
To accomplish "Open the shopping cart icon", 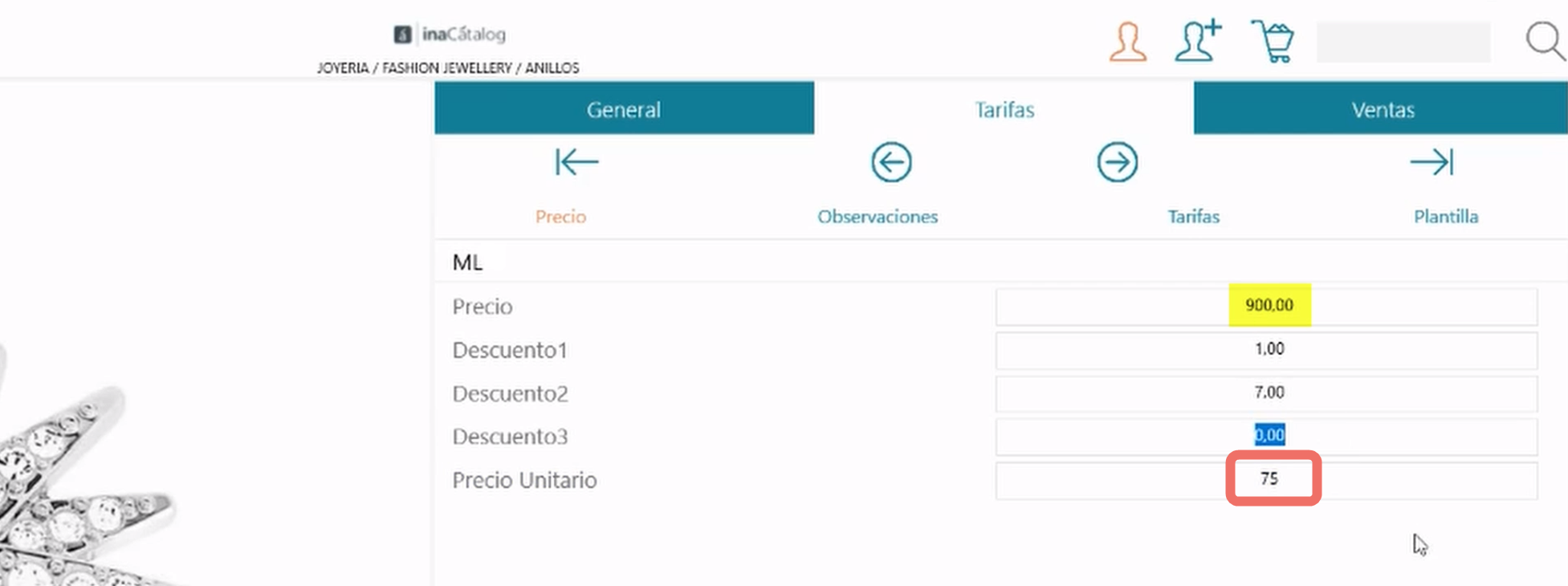I will [x=1273, y=41].
